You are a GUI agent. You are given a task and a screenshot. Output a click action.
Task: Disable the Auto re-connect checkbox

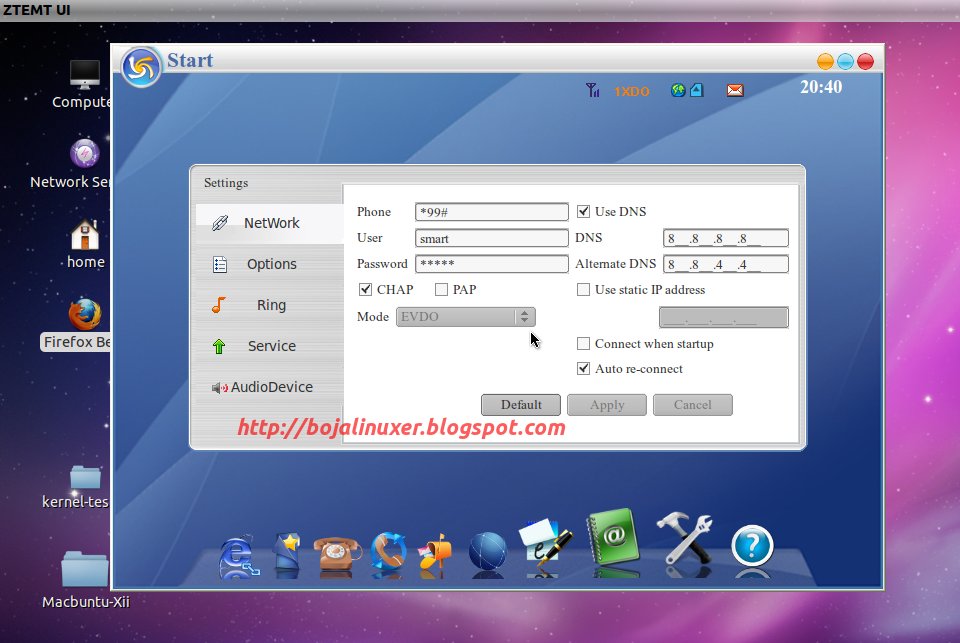point(583,368)
